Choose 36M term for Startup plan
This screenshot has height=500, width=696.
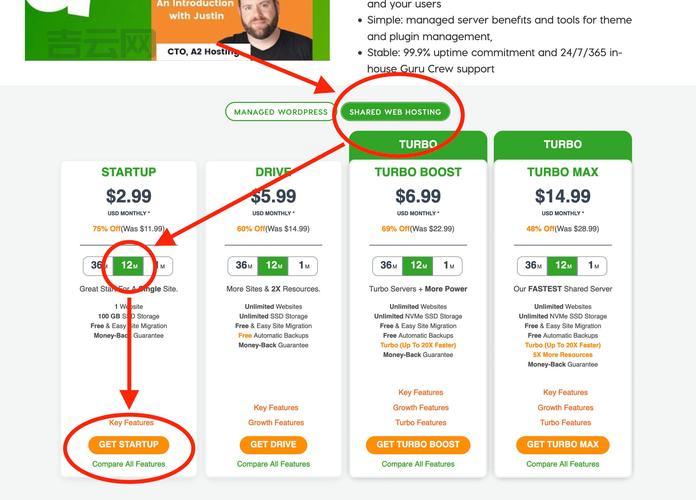(x=98, y=266)
